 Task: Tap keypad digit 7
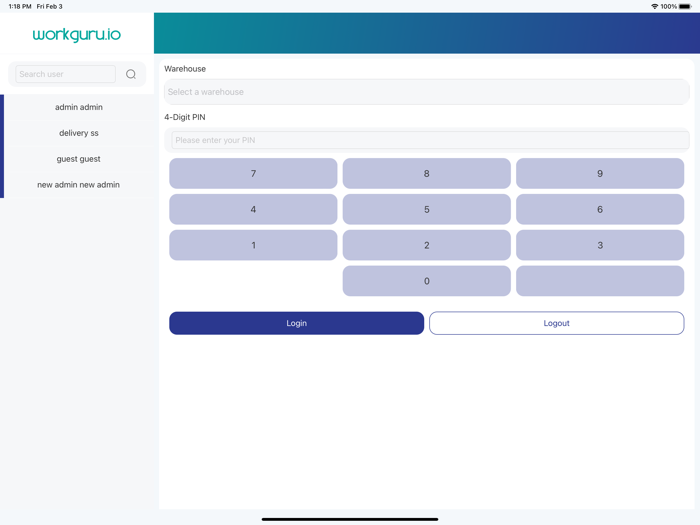click(253, 173)
